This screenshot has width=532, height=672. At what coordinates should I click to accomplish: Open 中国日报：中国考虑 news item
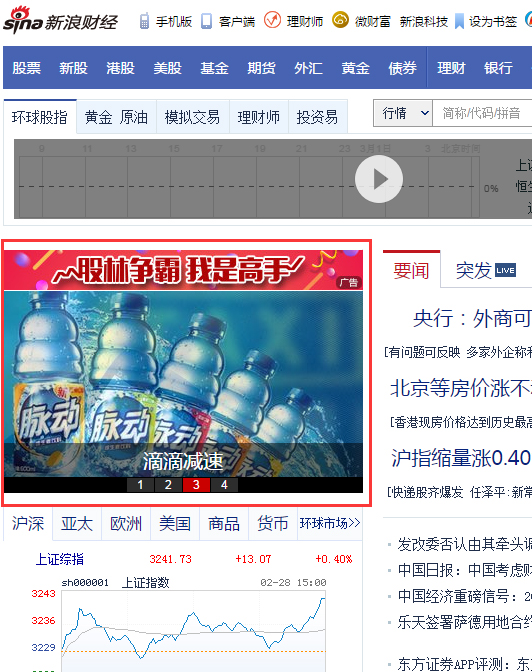click(x=465, y=570)
